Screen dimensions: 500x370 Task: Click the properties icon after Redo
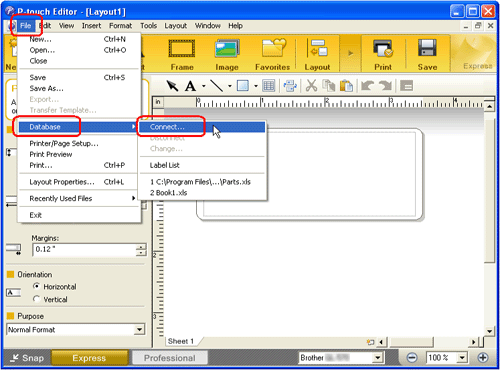406,86
